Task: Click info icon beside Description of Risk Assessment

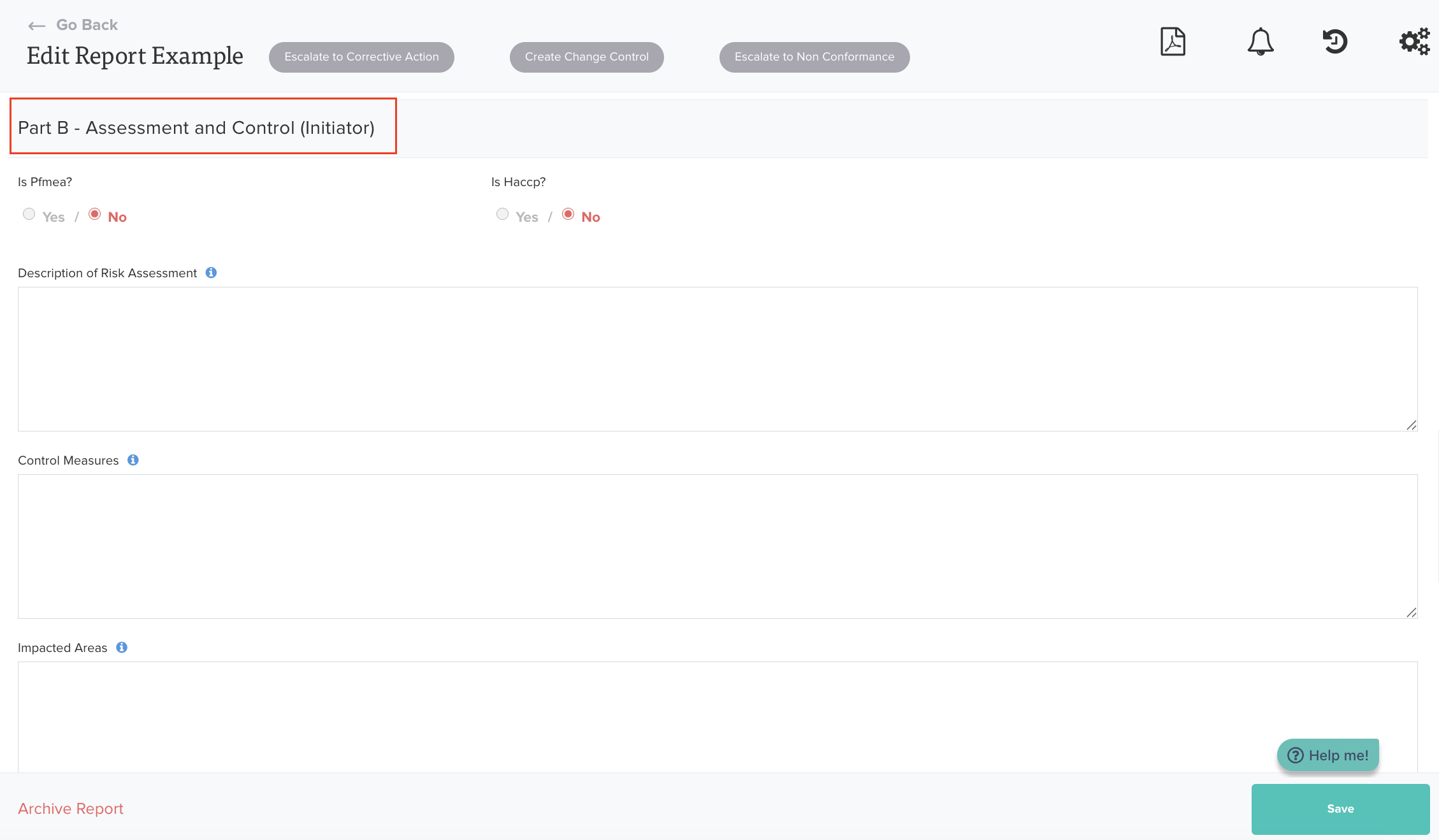Action: coord(211,273)
